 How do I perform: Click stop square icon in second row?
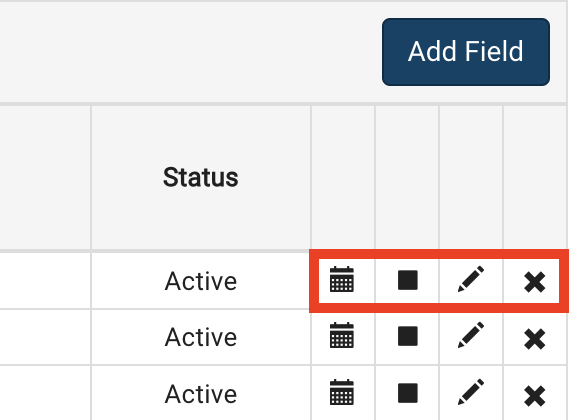pos(408,336)
